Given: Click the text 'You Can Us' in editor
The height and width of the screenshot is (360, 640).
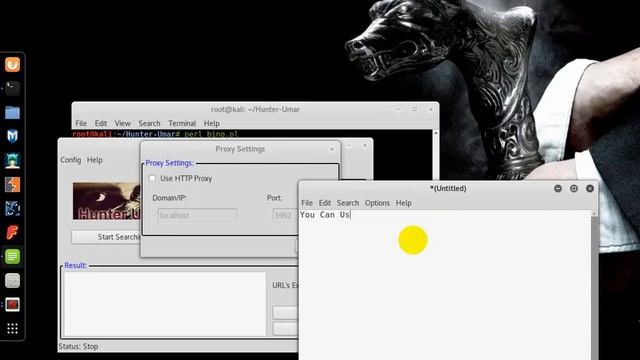Looking at the screenshot, I should 325,215.
